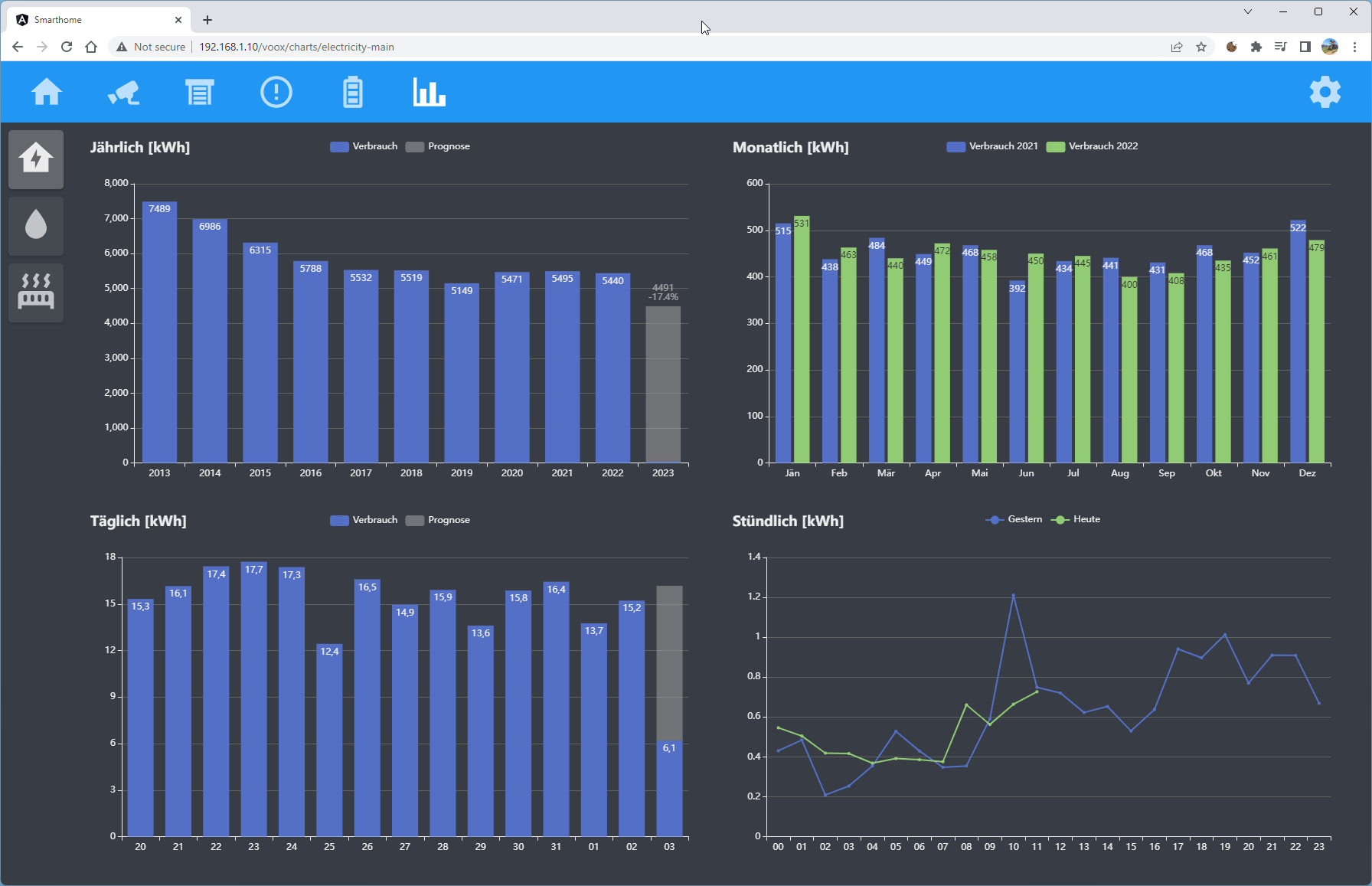Bookmark this page with the star icon

tap(1201, 47)
